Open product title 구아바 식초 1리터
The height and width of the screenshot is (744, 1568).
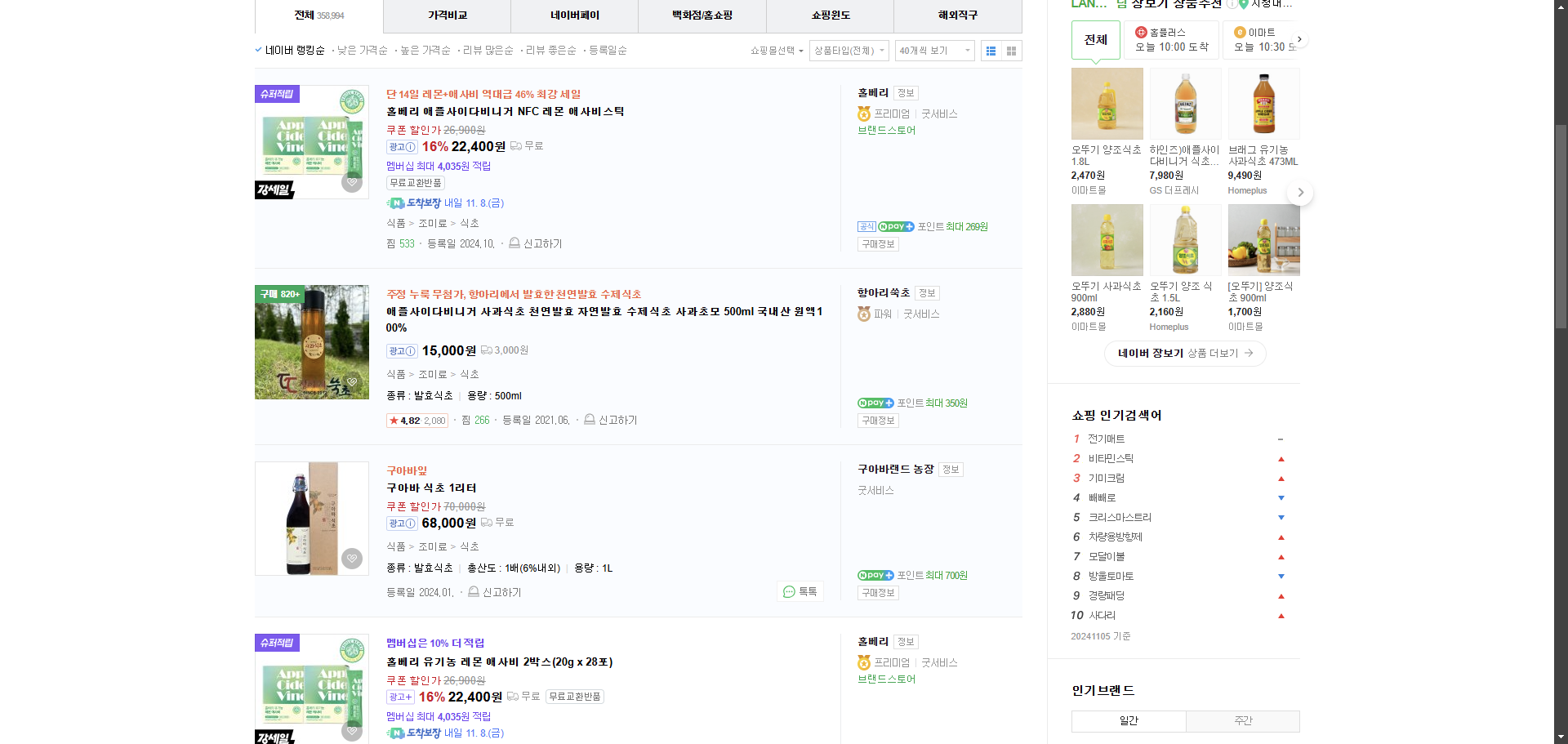pyautogui.click(x=431, y=488)
